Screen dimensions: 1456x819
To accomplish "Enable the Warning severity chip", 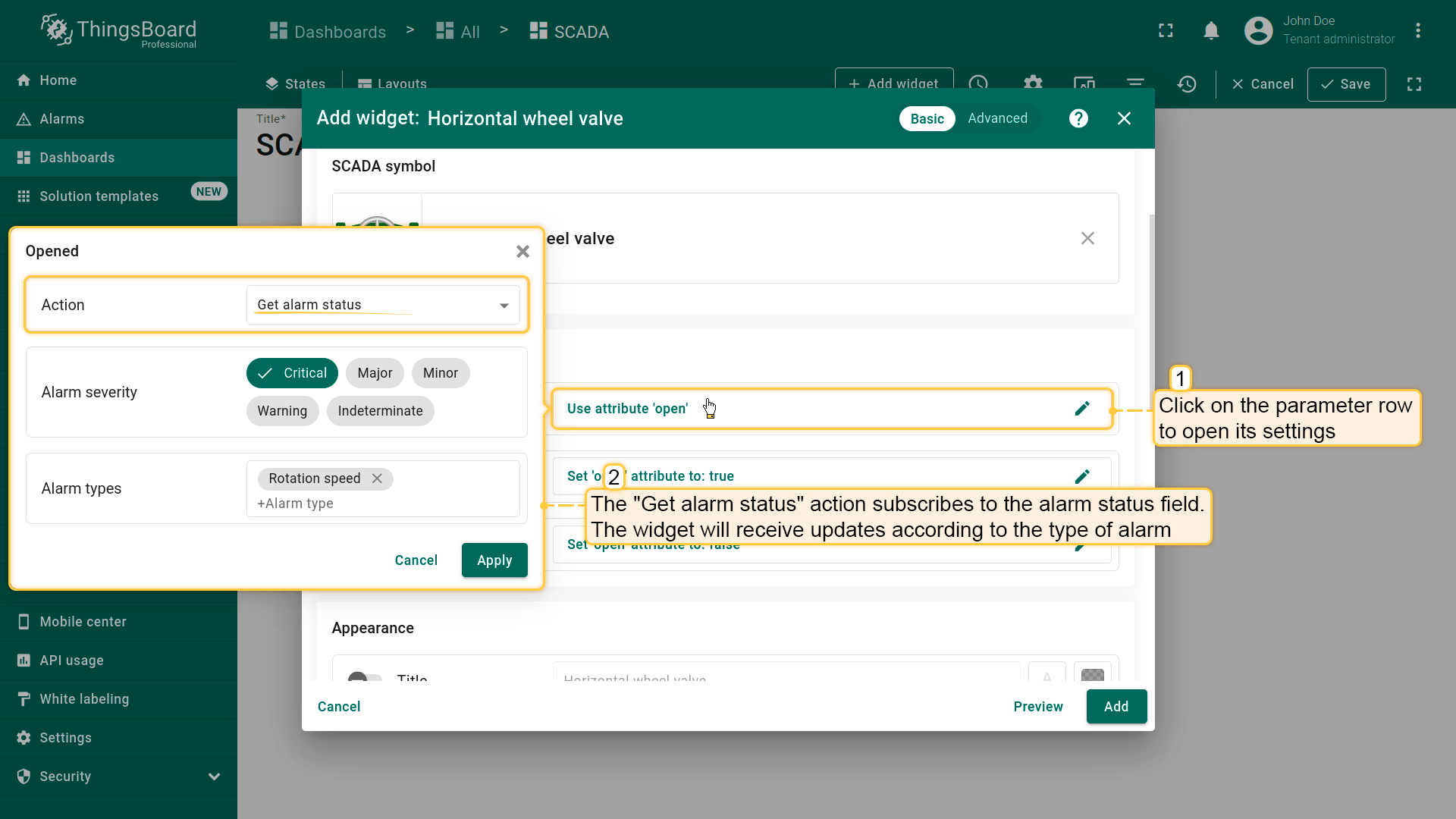I will pos(282,411).
